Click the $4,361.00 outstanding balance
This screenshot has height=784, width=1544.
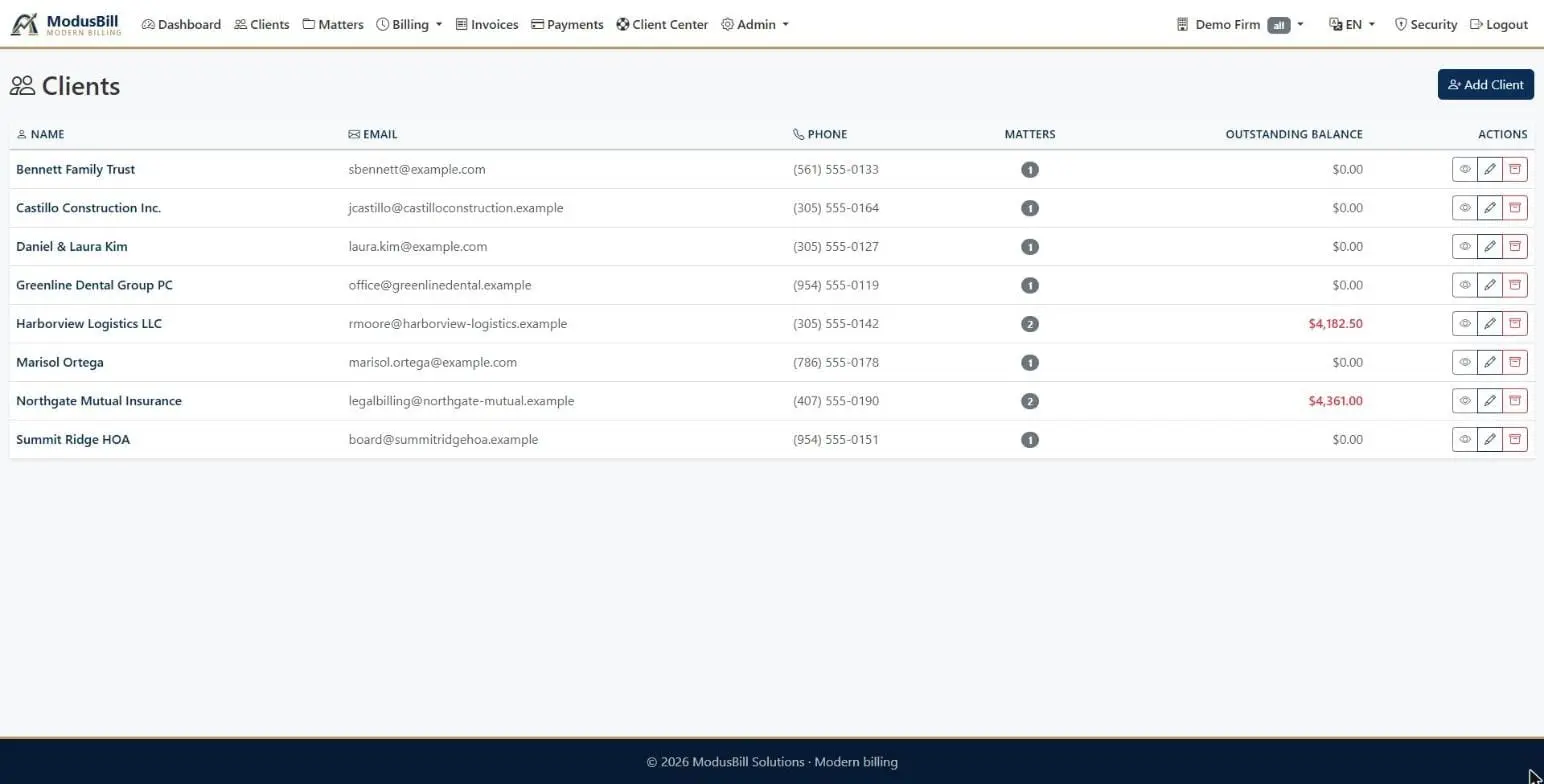pyautogui.click(x=1335, y=400)
